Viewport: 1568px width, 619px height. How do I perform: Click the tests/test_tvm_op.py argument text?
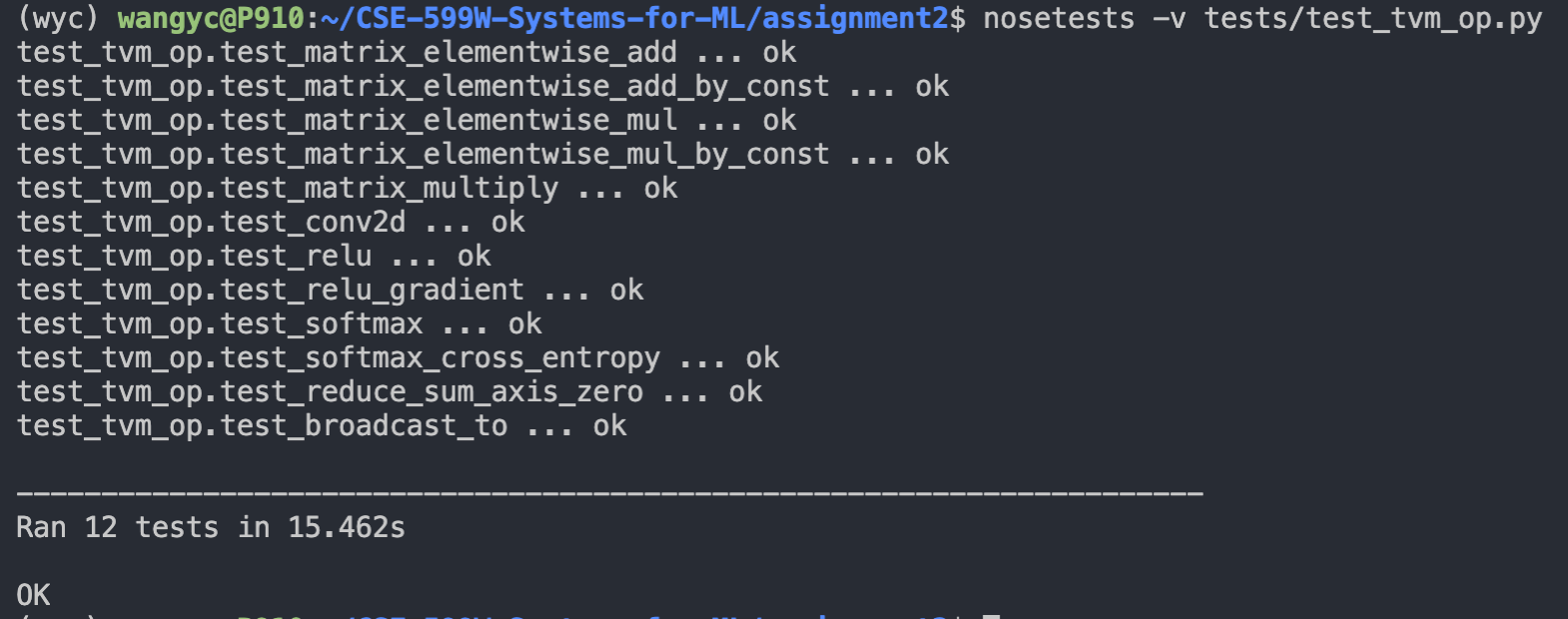tap(1373, 19)
